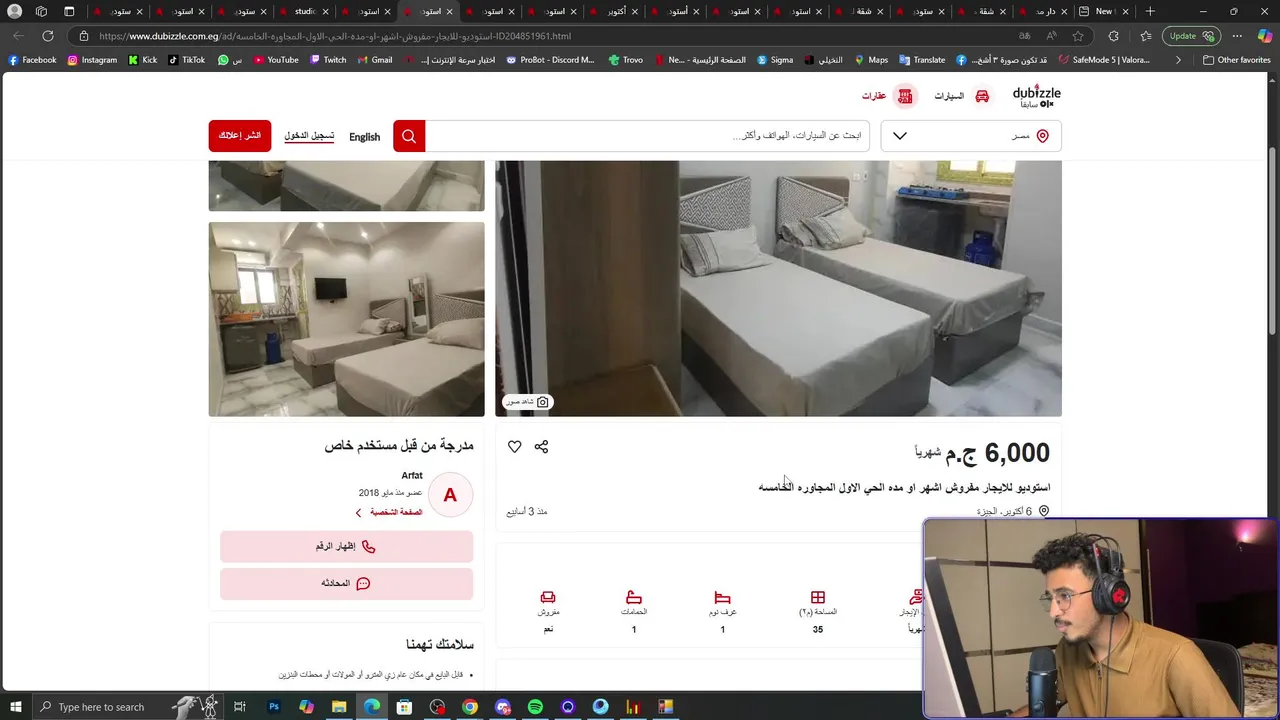Open the Facebook bookmark
This screenshot has width=1280, height=720.
click(x=32, y=60)
